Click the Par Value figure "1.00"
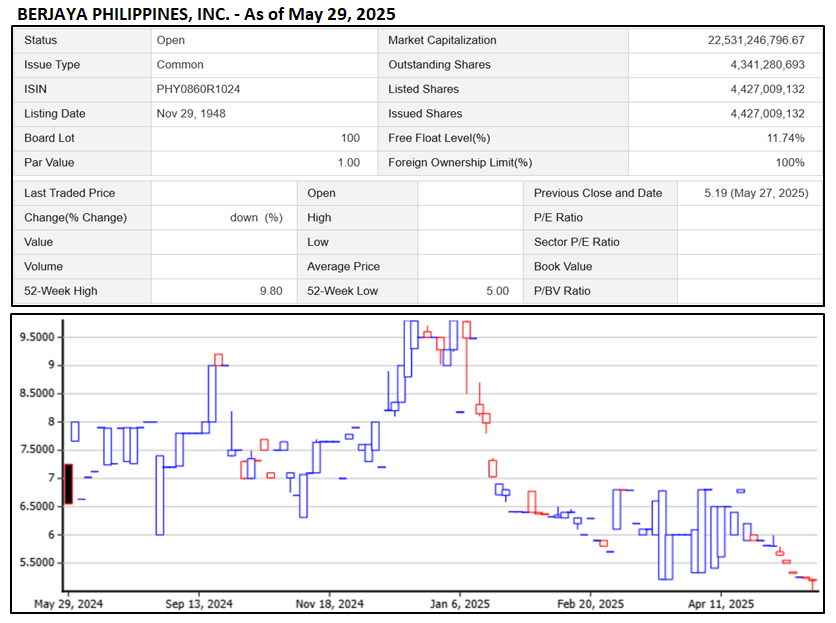 (349, 163)
